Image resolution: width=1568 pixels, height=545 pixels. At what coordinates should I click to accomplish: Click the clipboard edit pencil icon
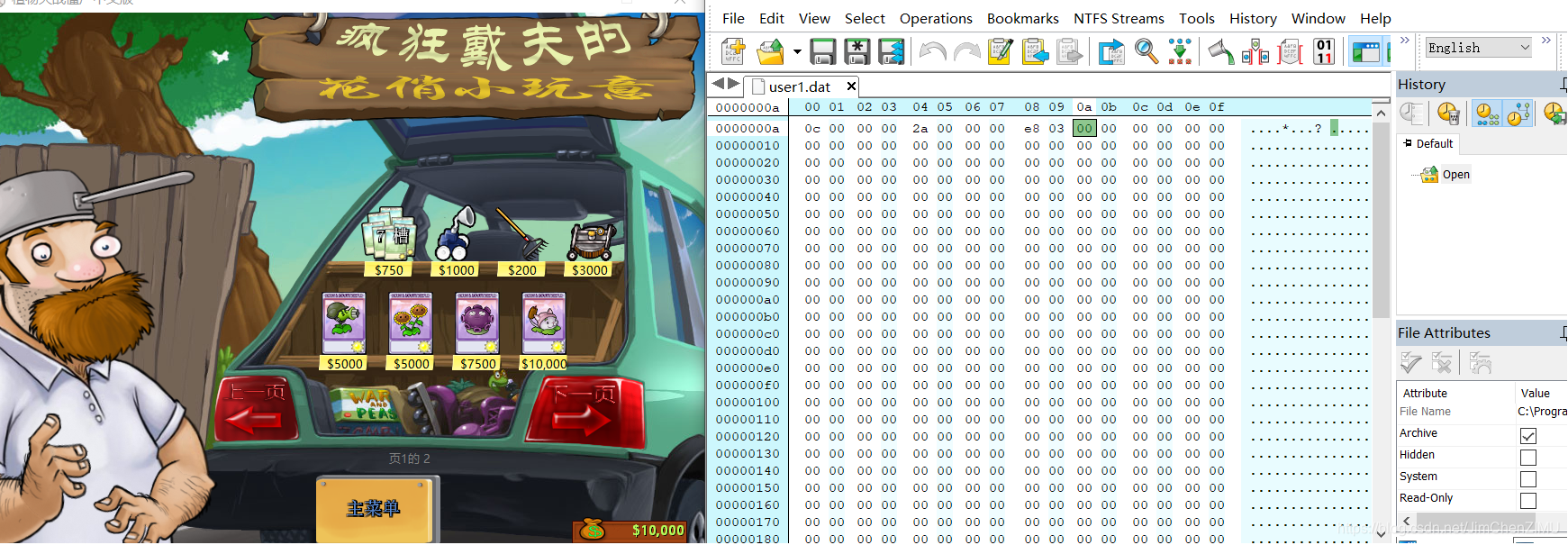[1001, 51]
